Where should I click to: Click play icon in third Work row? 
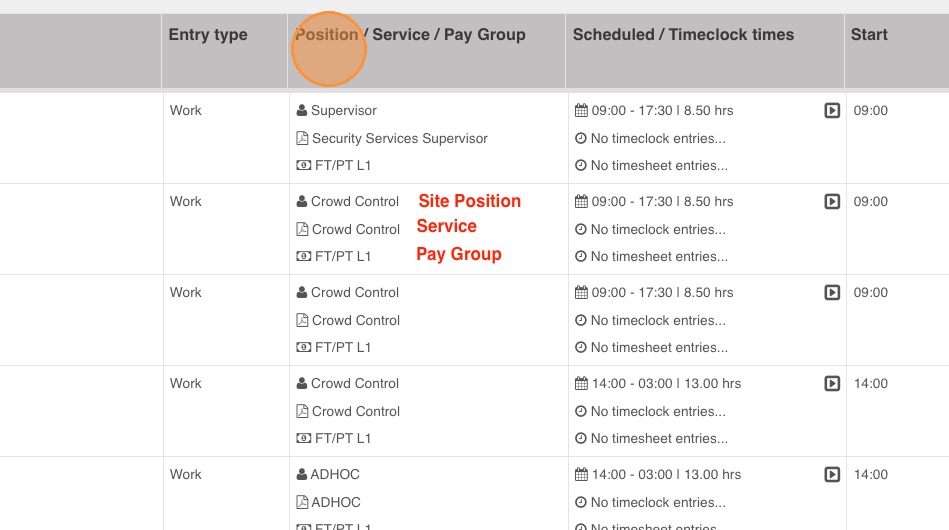[831, 293]
